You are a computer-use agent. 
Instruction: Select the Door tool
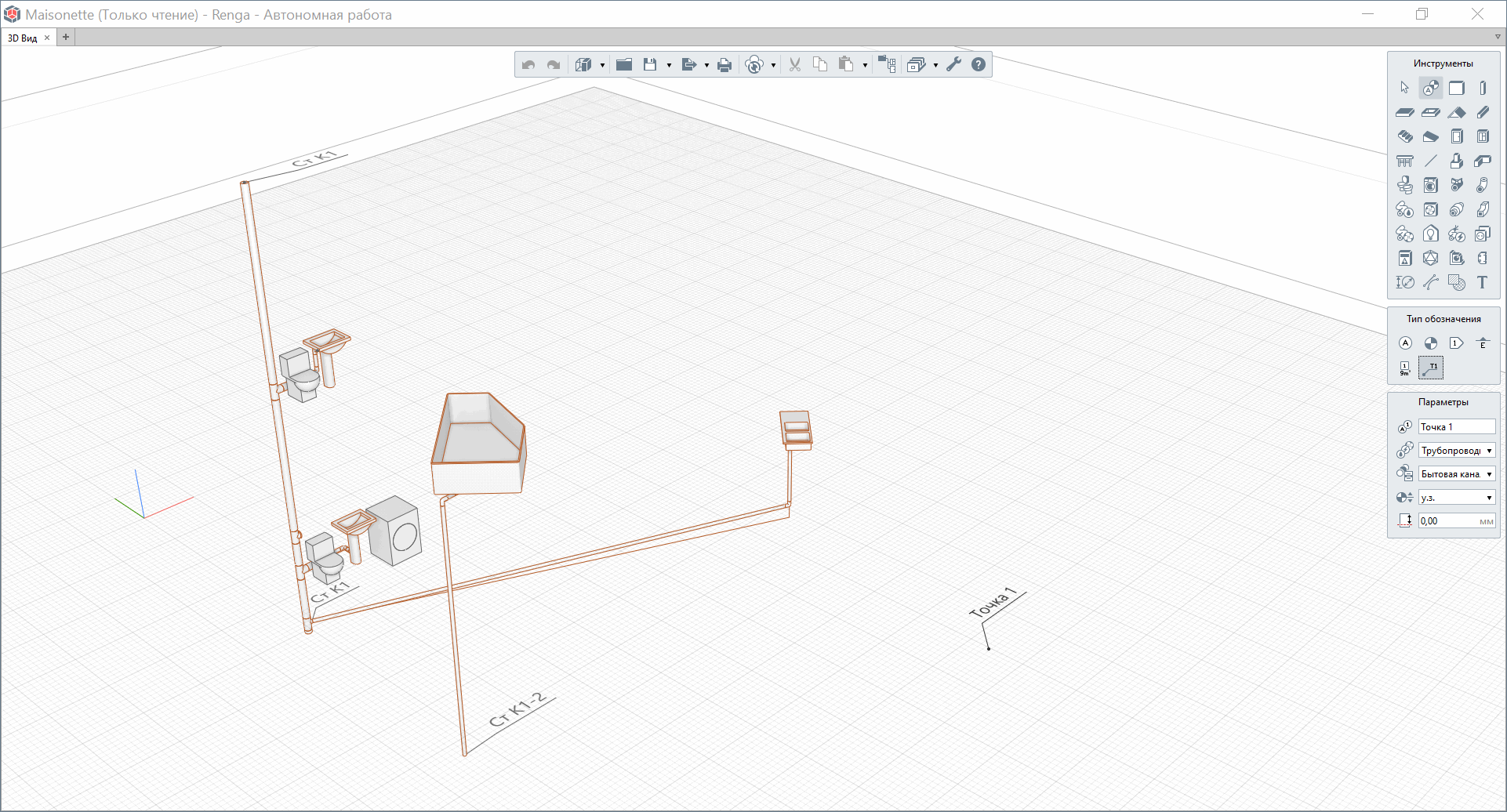[x=1457, y=136]
